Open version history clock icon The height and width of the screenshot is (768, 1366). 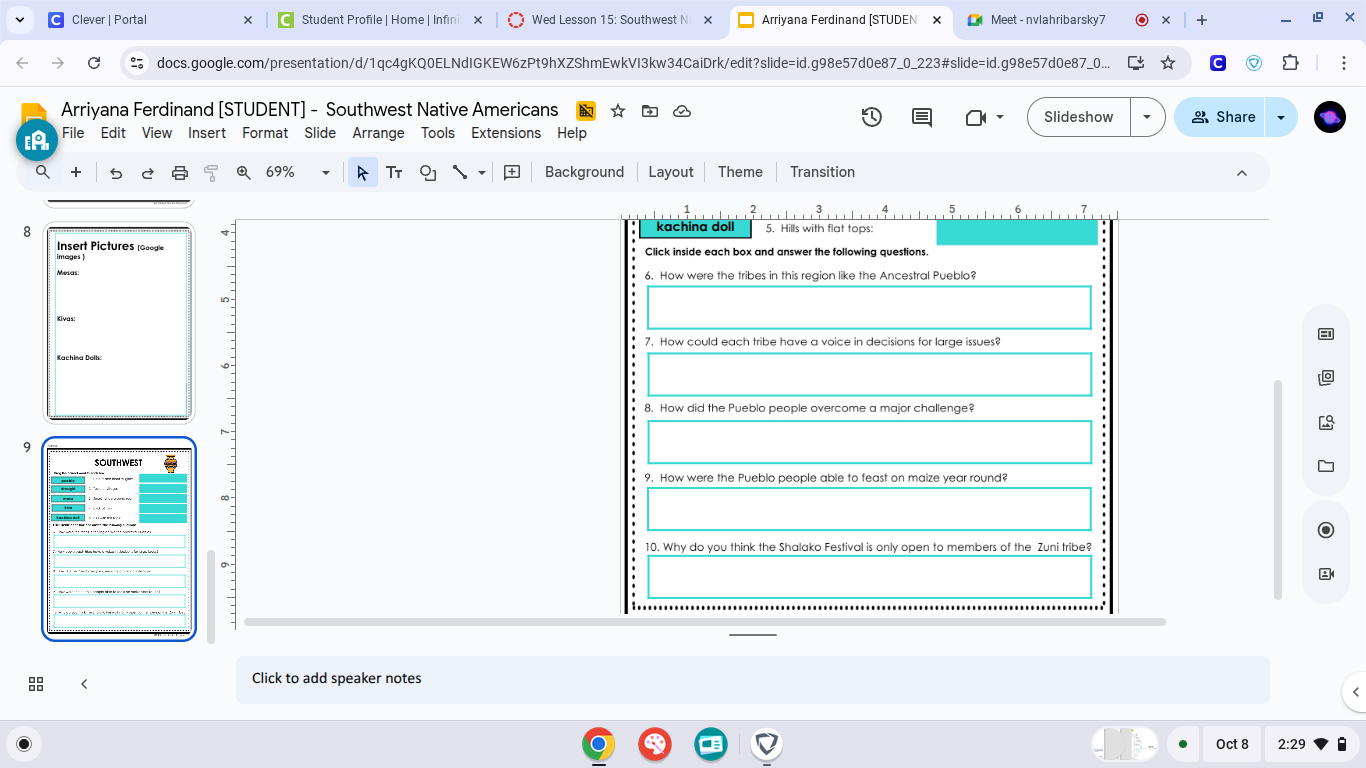(x=872, y=117)
